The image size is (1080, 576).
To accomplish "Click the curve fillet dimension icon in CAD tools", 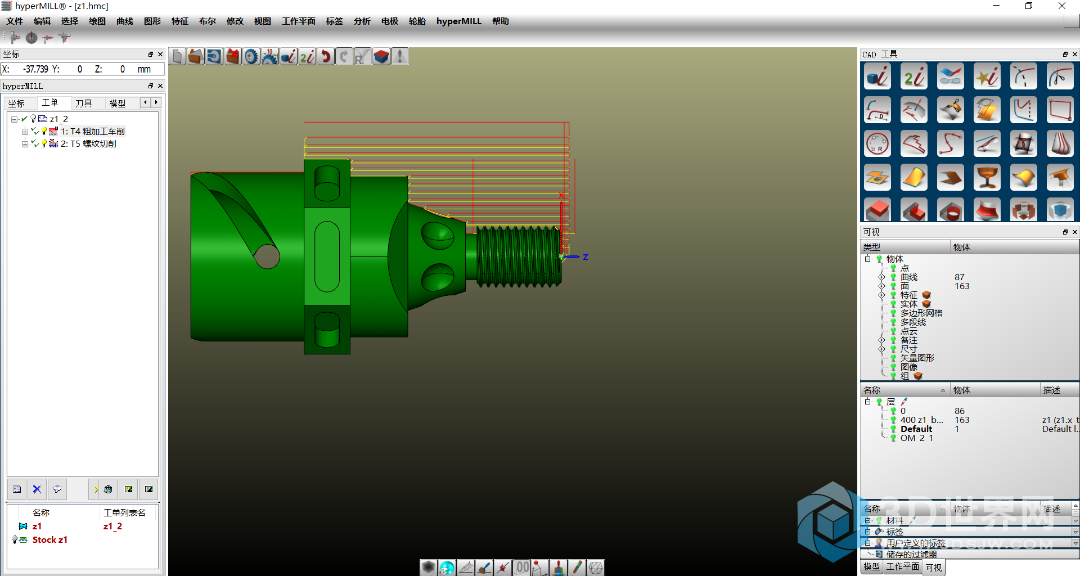I will coord(878,110).
